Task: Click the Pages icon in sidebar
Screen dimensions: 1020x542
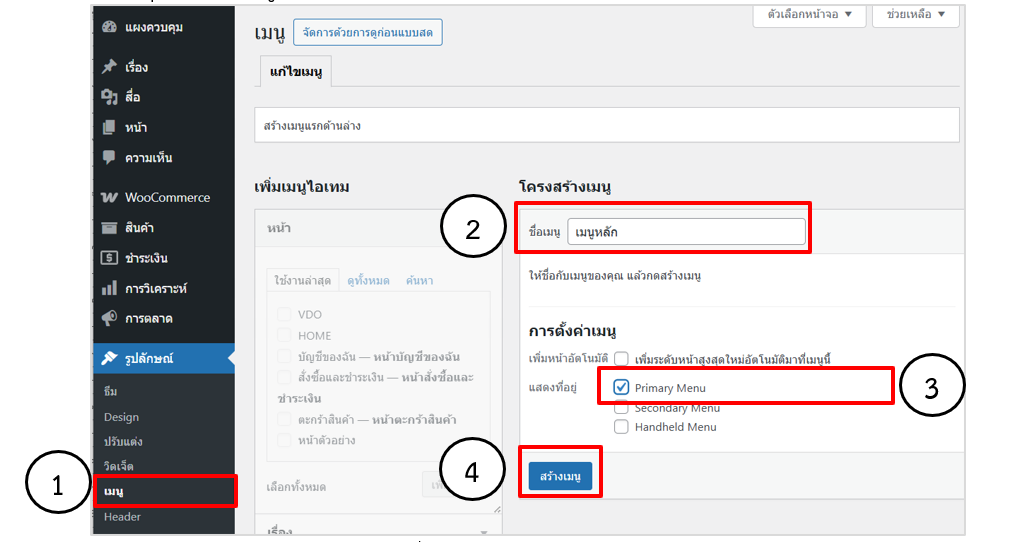Action: [x=109, y=127]
